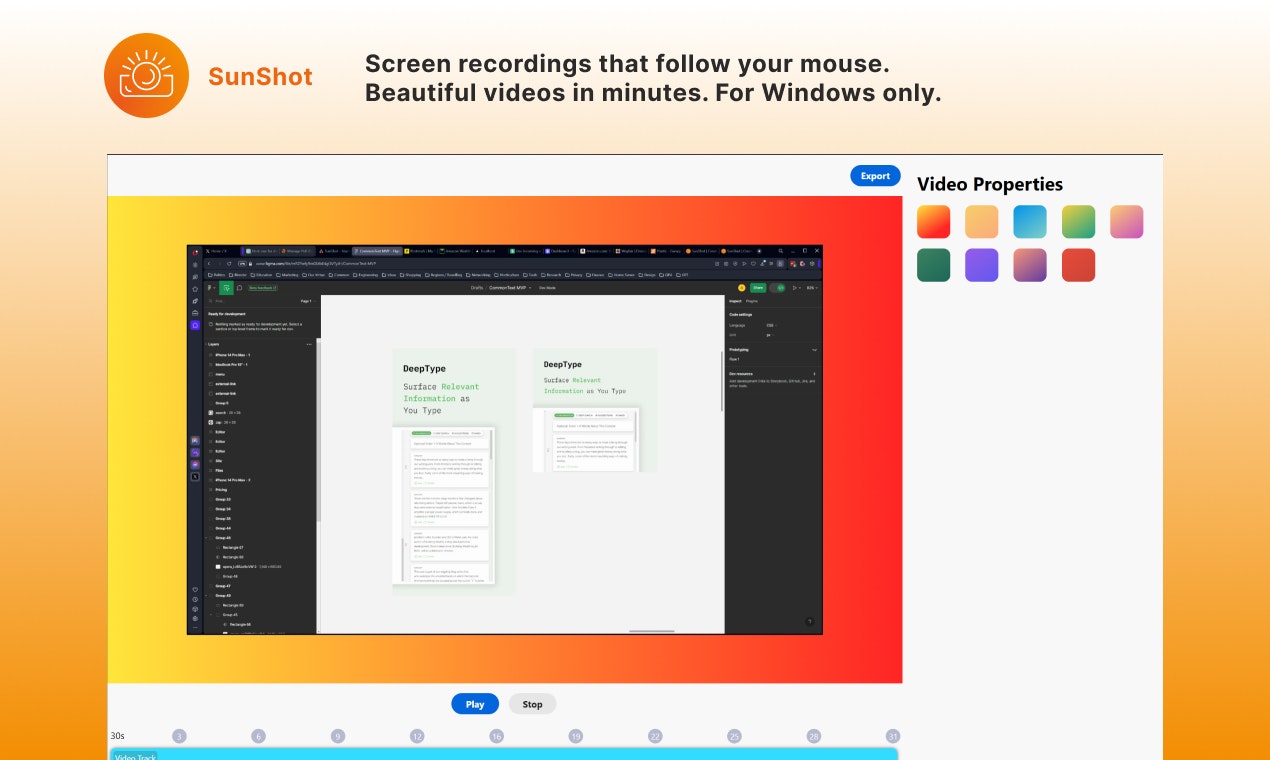
Task: Select the Pricing layer in recorded Figma
Action: coord(221,490)
